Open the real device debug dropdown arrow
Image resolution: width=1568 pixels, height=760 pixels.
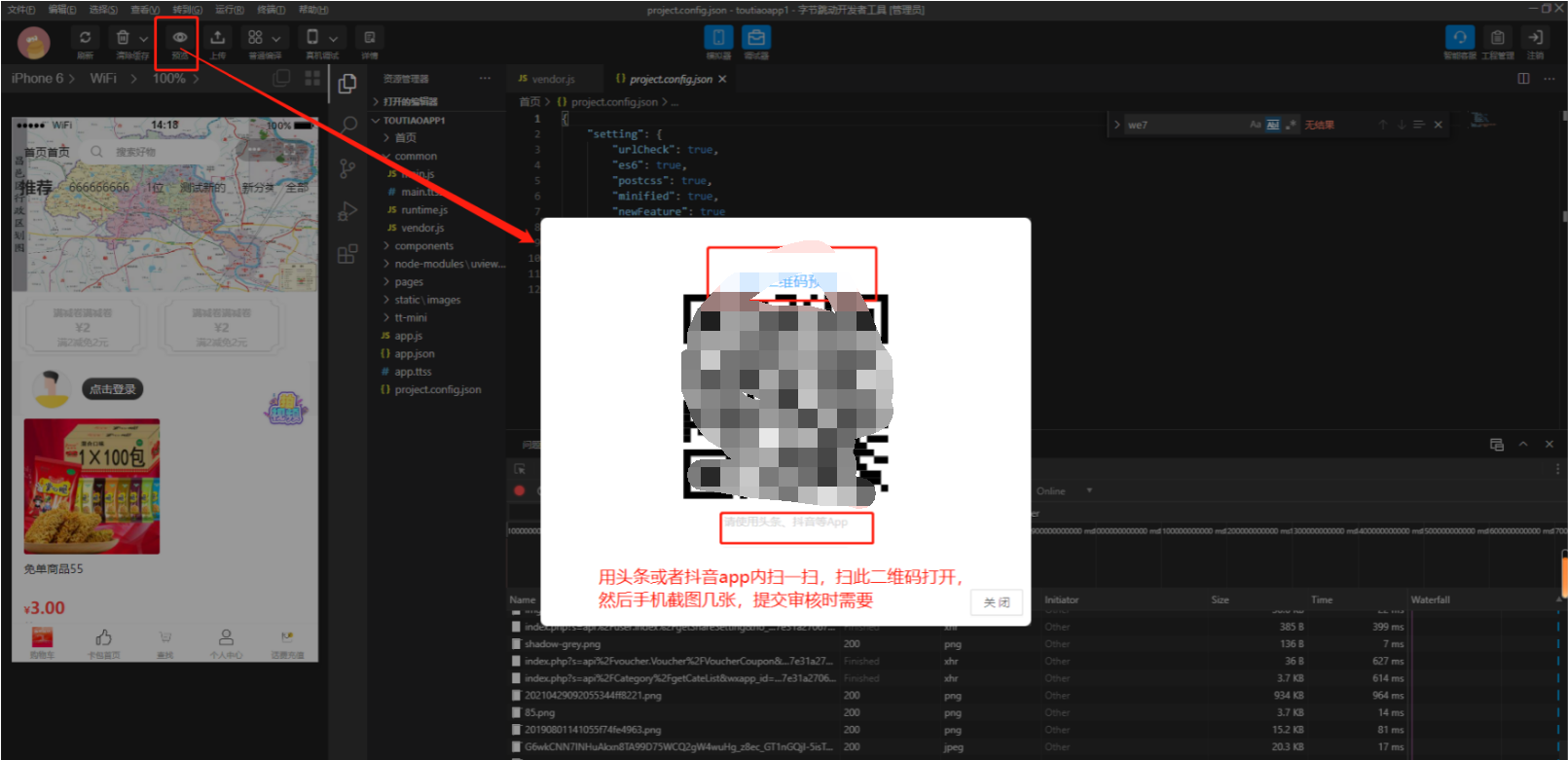pyautogui.click(x=333, y=39)
